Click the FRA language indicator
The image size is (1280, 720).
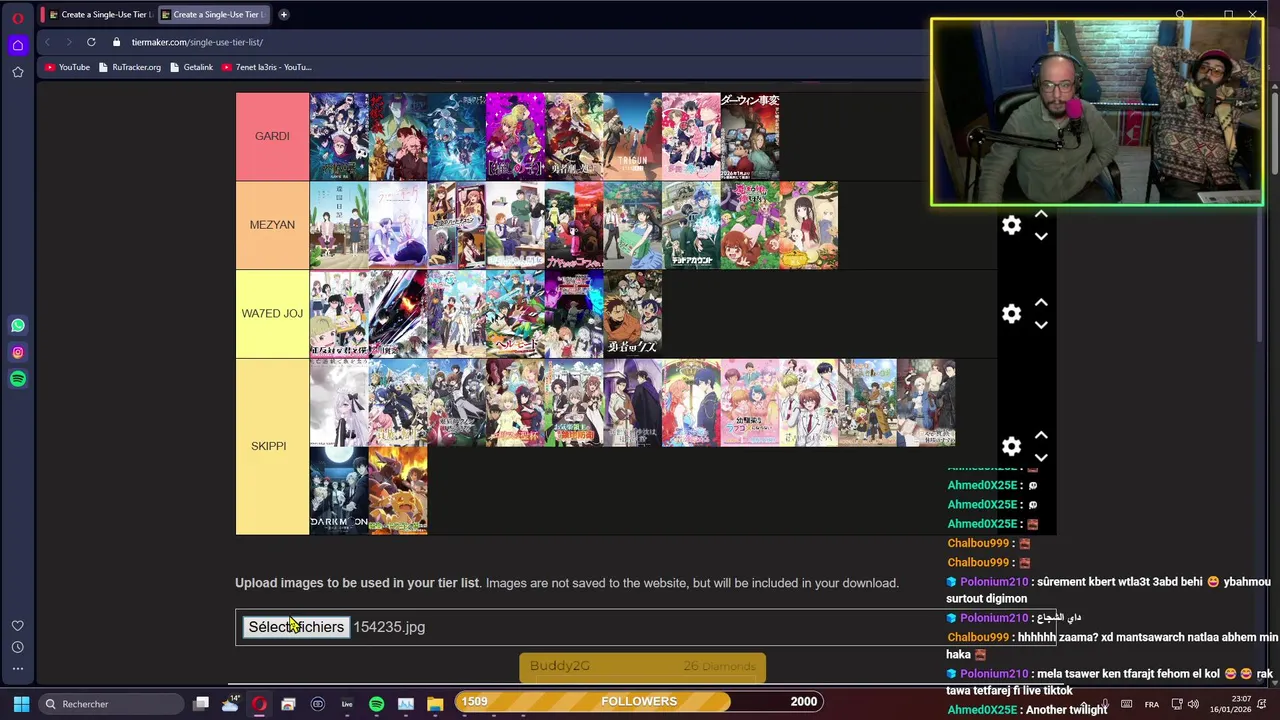click(1151, 704)
